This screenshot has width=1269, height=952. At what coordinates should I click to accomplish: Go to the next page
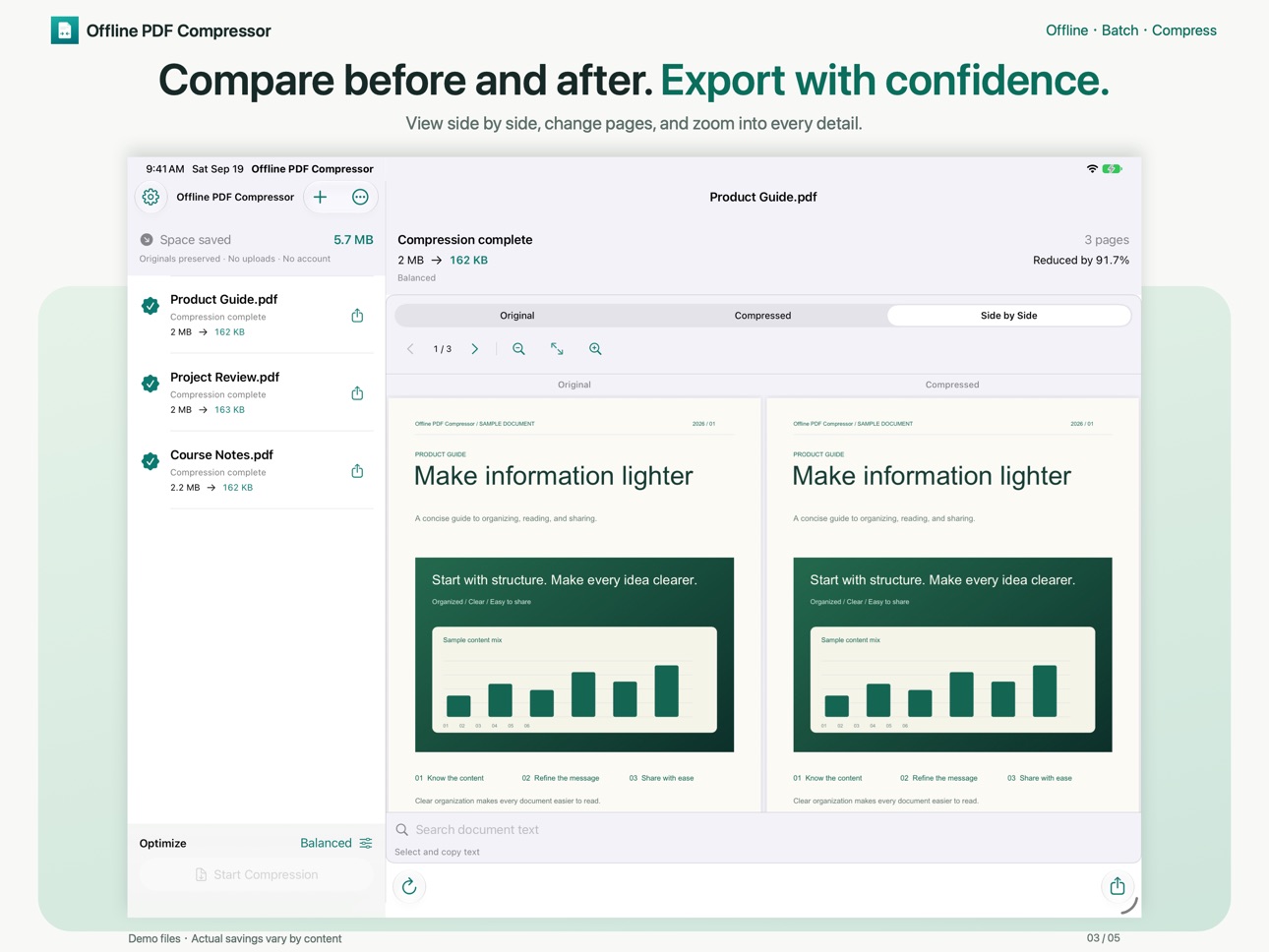coord(475,349)
